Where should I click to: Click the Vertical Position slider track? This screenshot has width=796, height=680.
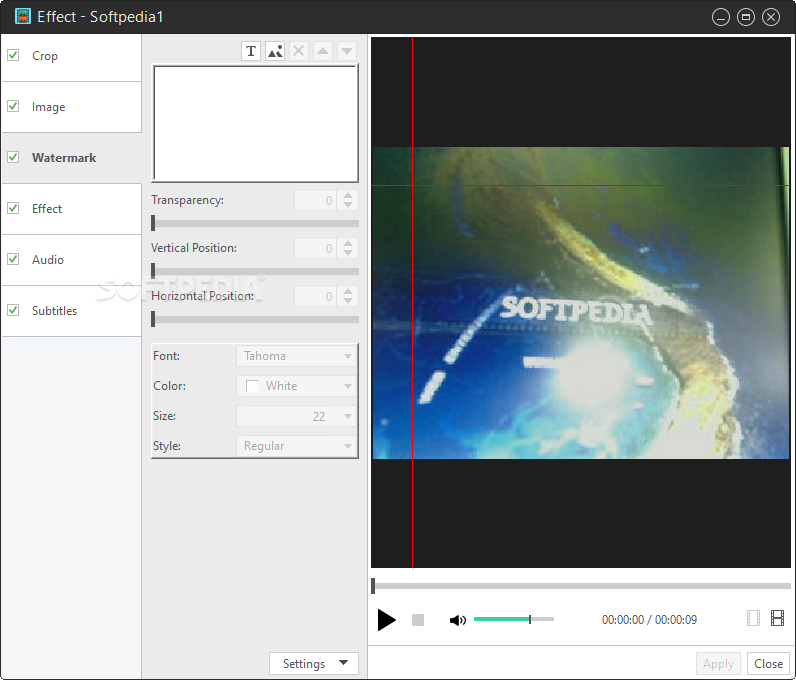coord(255,271)
